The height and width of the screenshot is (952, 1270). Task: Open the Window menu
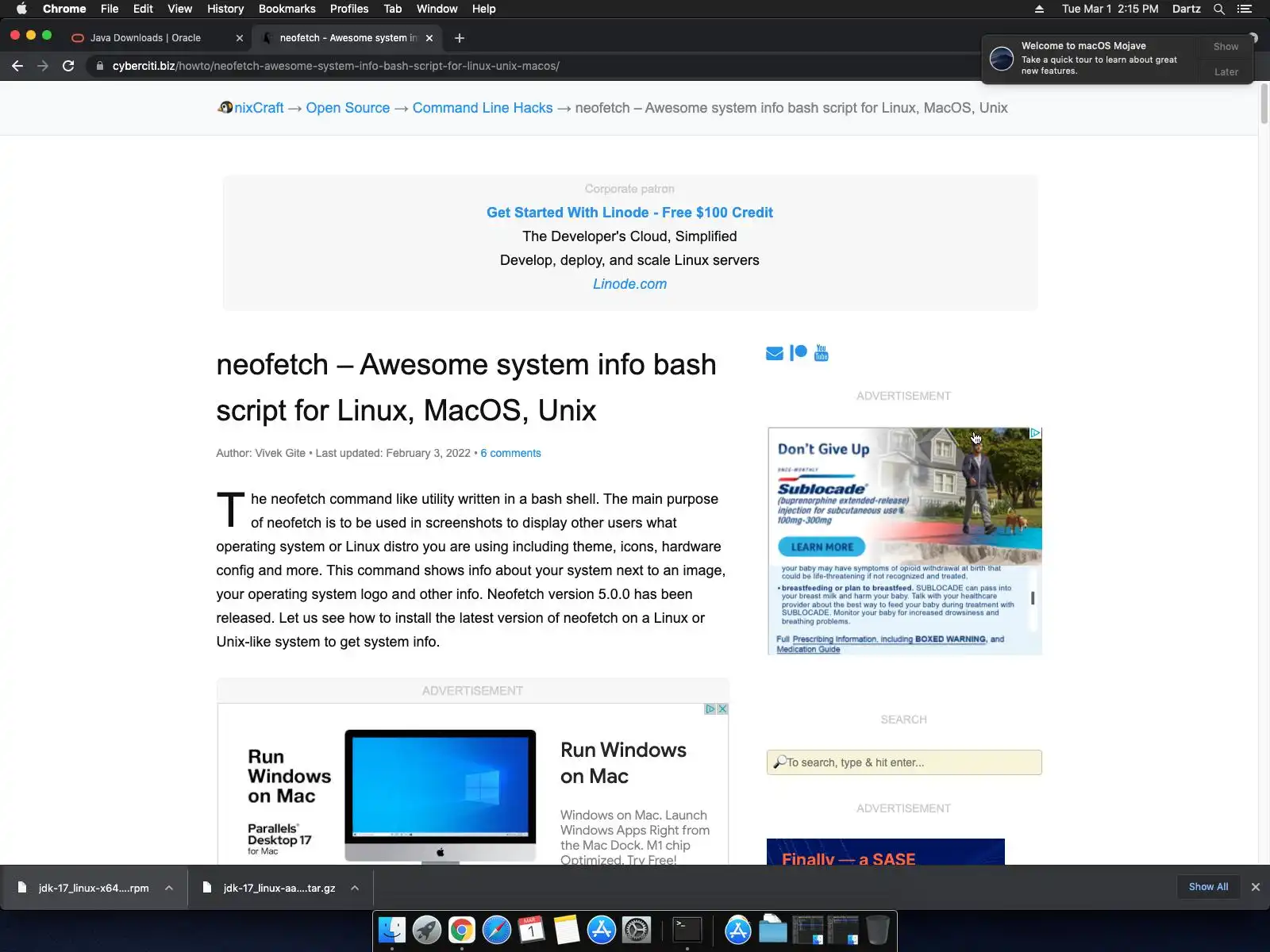(x=437, y=9)
